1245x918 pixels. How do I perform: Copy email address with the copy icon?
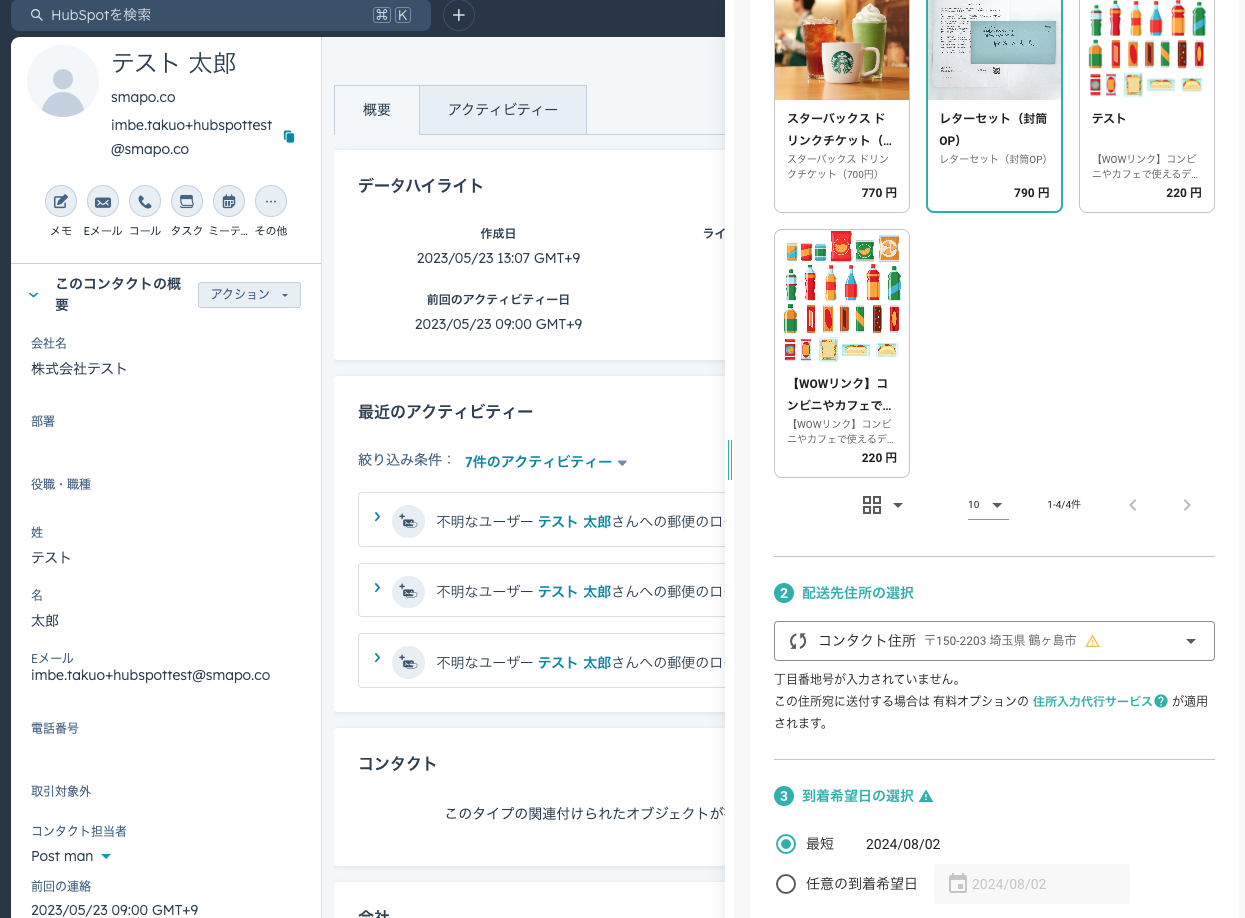tap(289, 136)
